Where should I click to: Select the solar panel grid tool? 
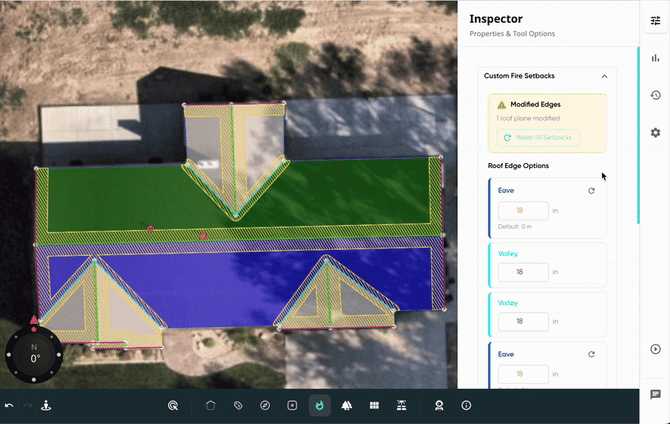point(373,405)
